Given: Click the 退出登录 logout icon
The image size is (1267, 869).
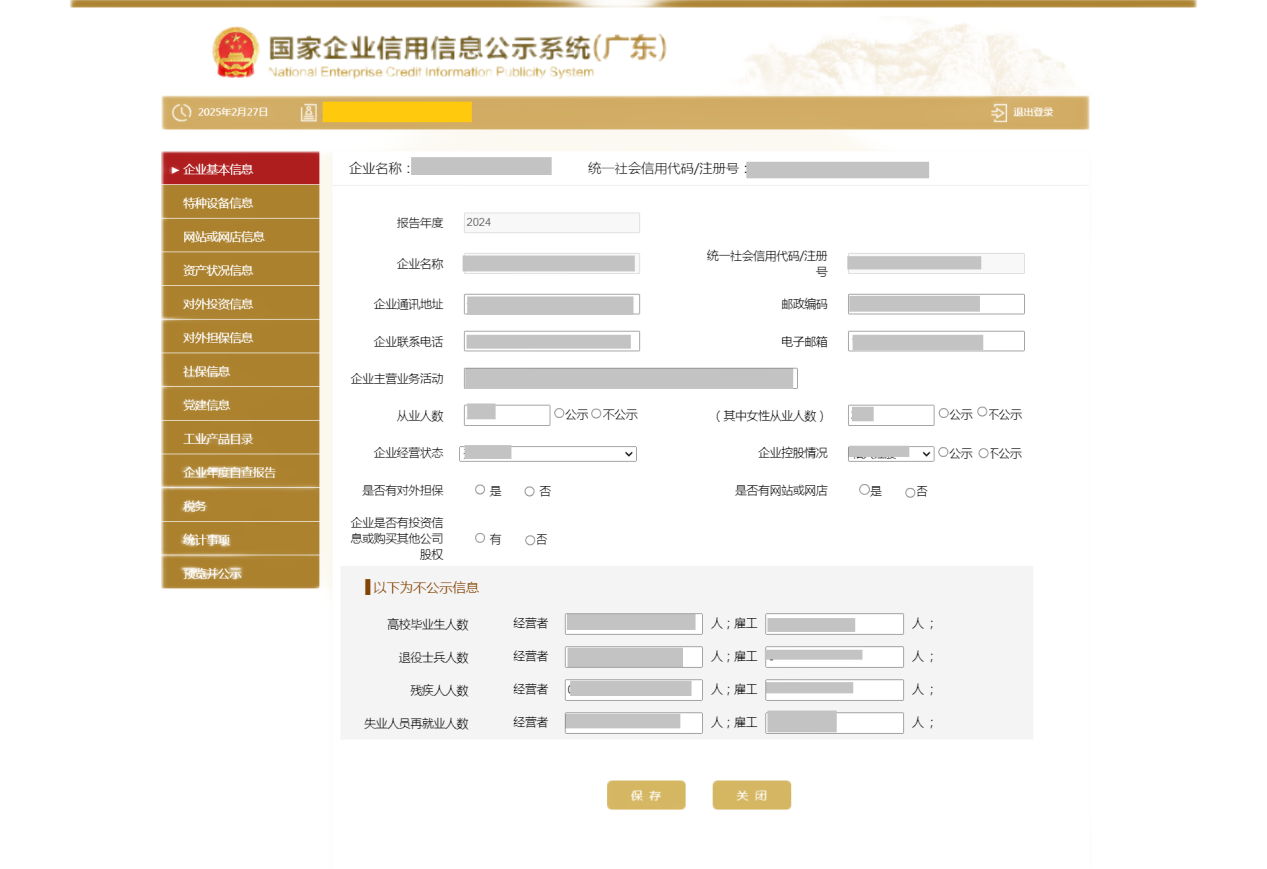Looking at the screenshot, I should [x=998, y=112].
